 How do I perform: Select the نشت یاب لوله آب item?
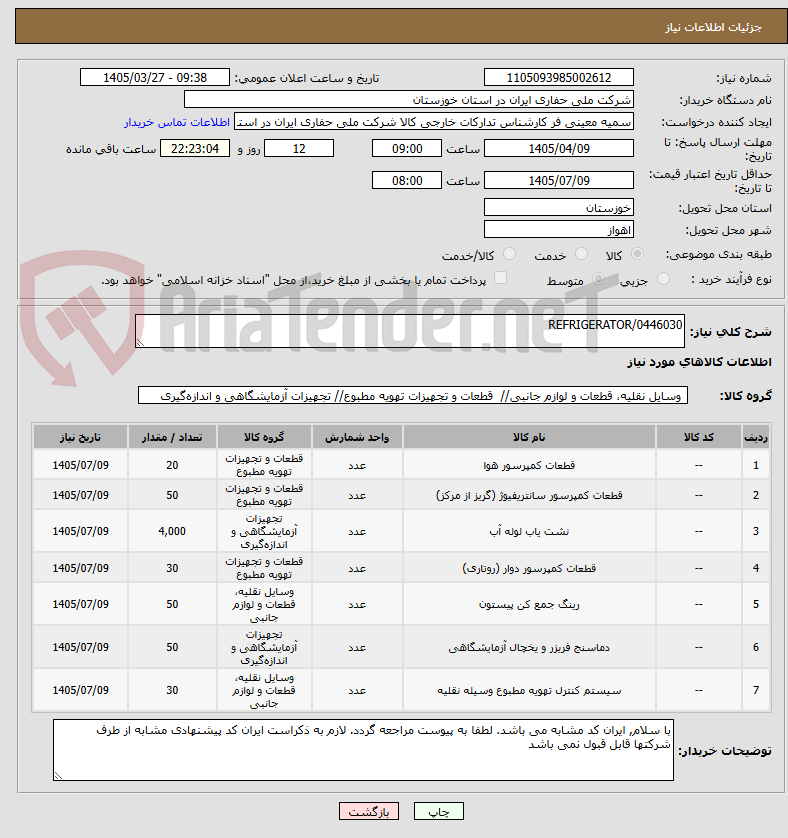(529, 531)
